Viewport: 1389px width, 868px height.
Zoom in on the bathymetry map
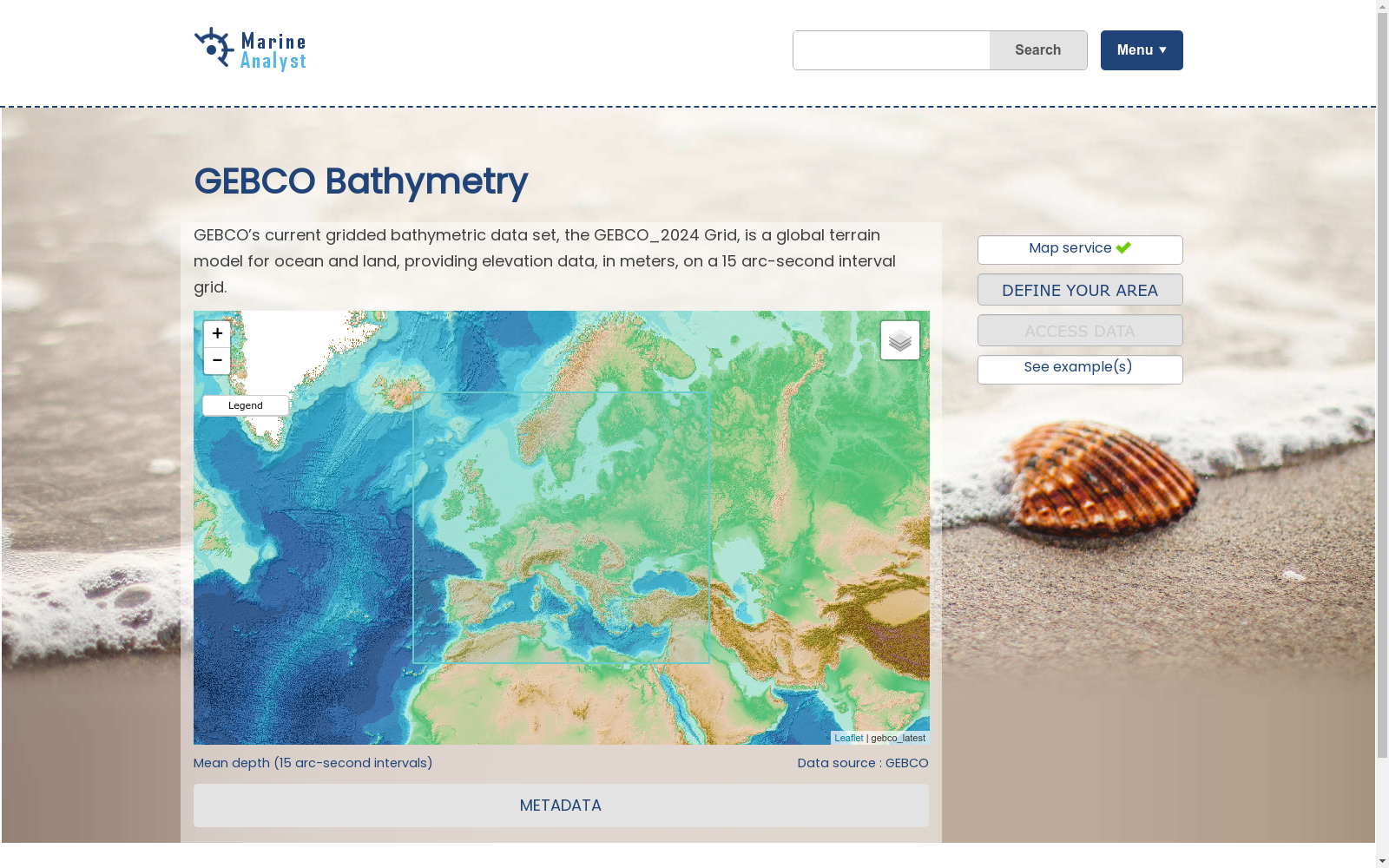click(216, 333)
